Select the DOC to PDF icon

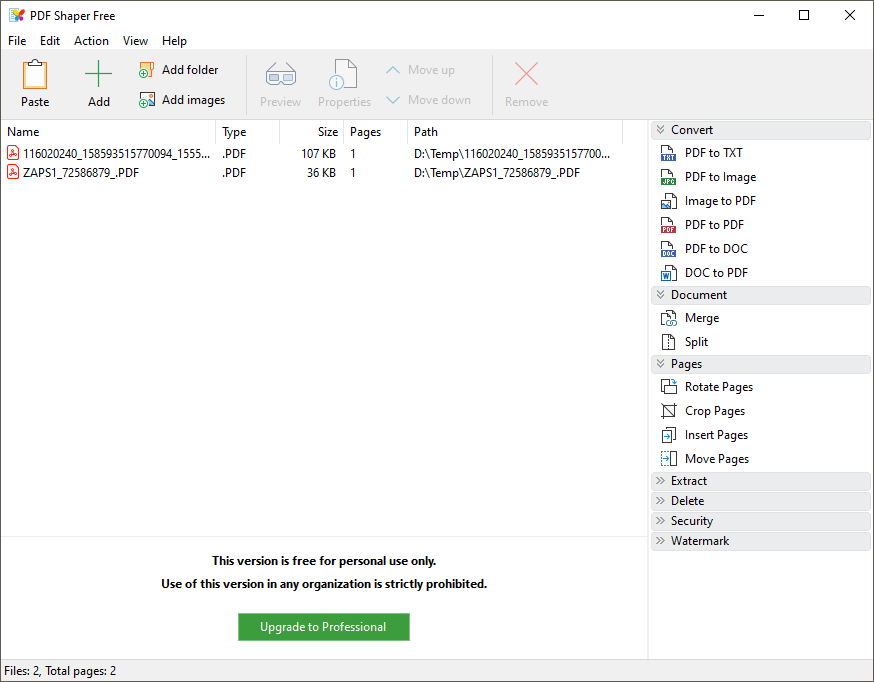click(668, 272)
